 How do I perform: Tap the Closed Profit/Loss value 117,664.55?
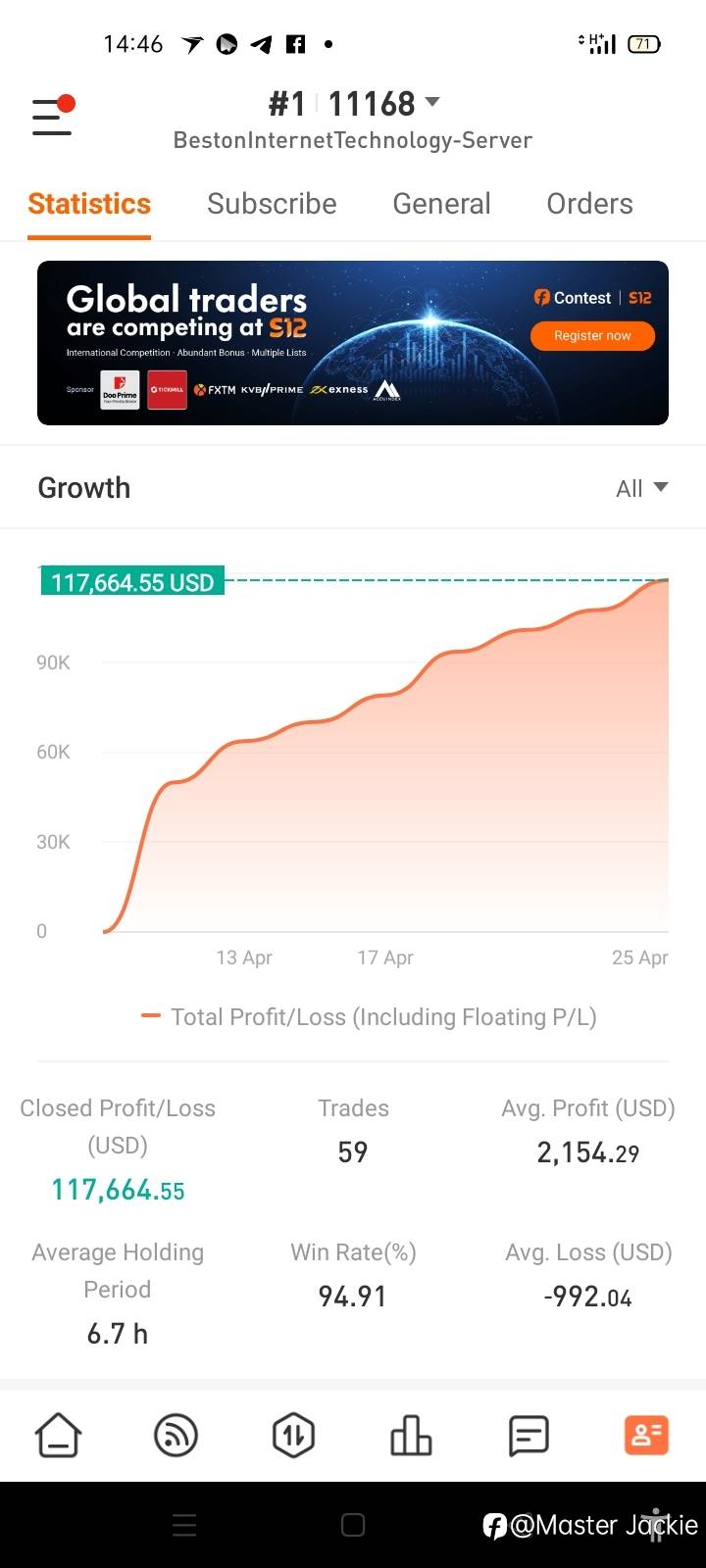(118, 1190)
